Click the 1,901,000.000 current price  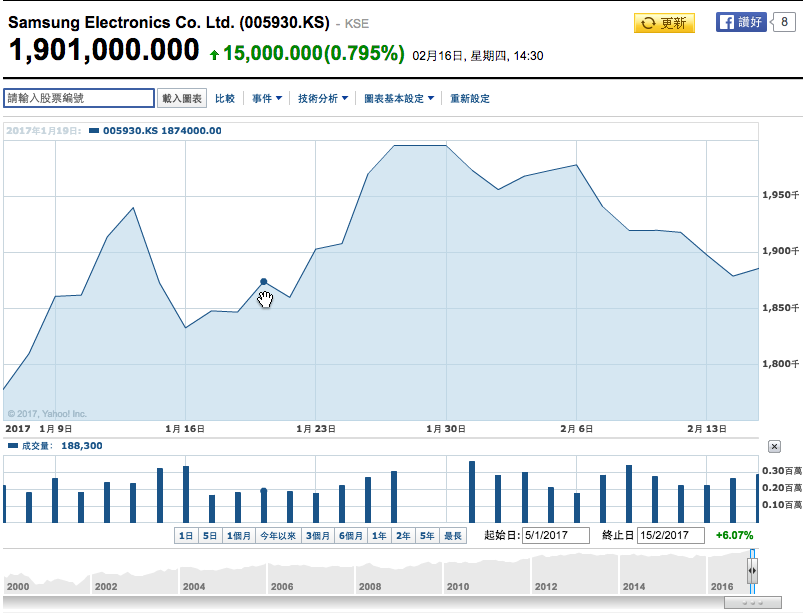(x=104, y=50)
